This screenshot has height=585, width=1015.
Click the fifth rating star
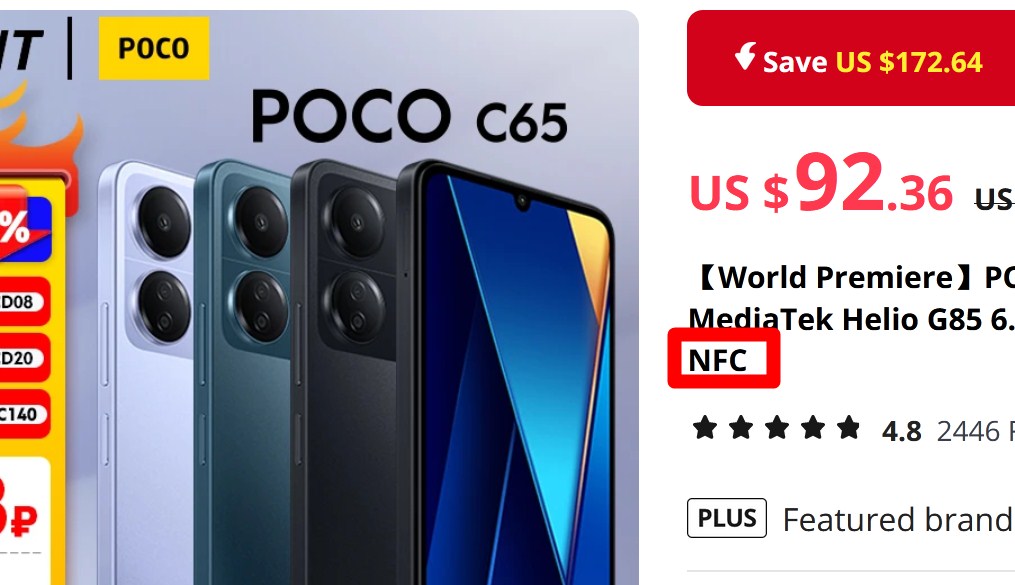[x=848, y=428]
